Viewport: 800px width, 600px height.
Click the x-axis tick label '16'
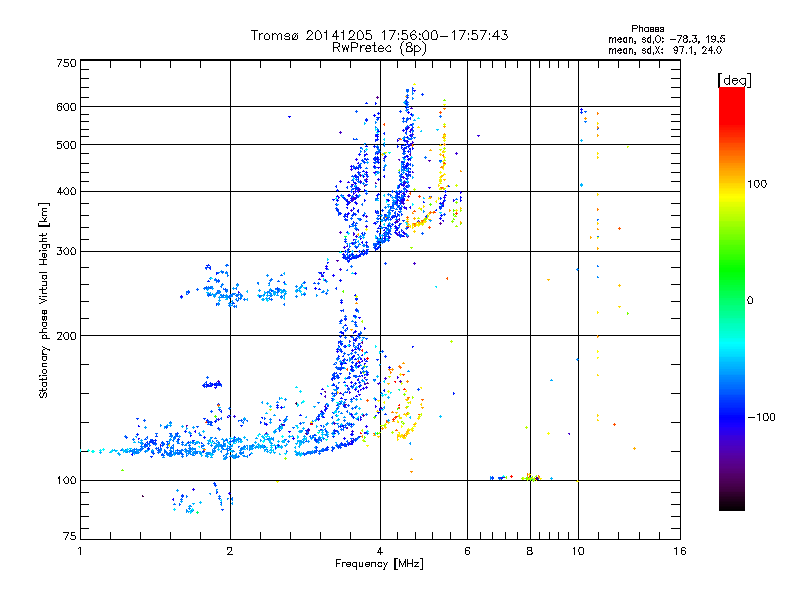[680, 551]
